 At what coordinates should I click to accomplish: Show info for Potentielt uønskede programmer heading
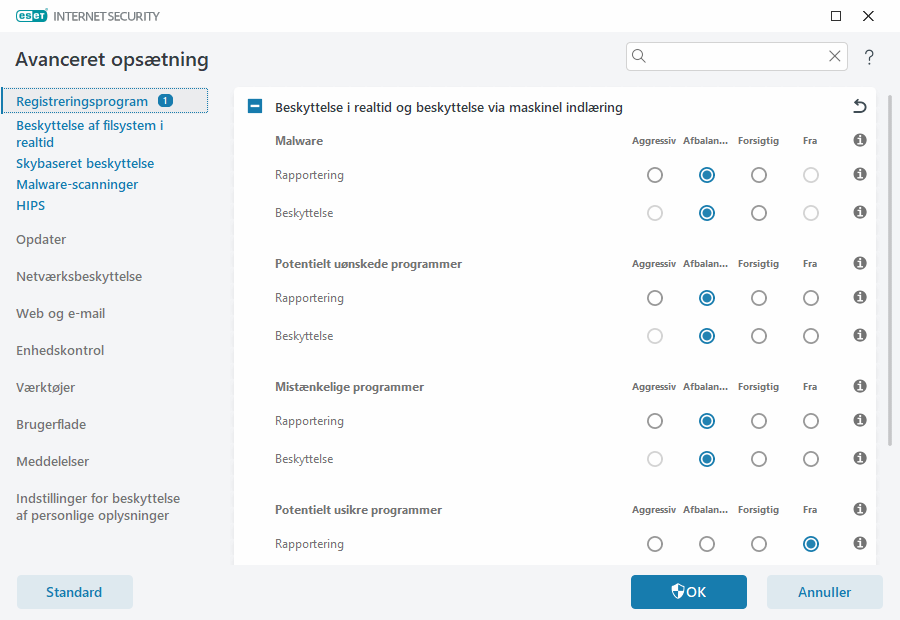pos(859,264)
